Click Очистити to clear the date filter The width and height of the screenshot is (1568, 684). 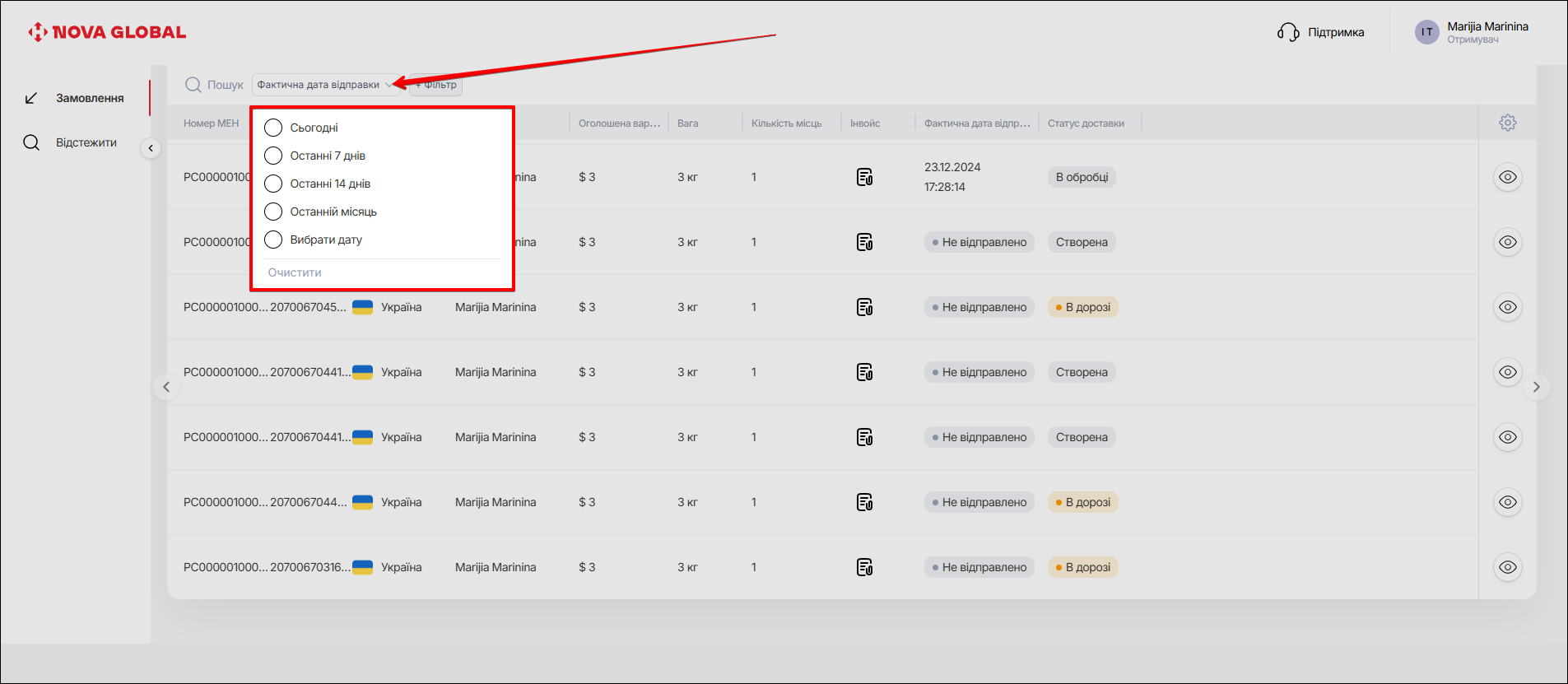pyautogui.click(x=295, y=272)
